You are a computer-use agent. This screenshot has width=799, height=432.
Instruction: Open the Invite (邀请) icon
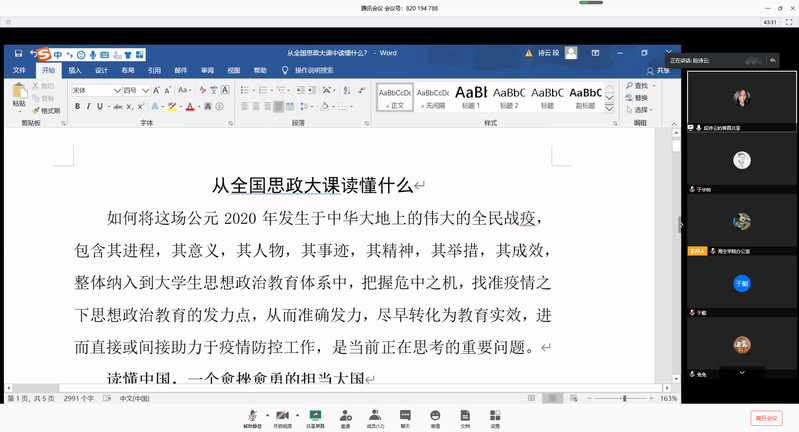(345, 417)
